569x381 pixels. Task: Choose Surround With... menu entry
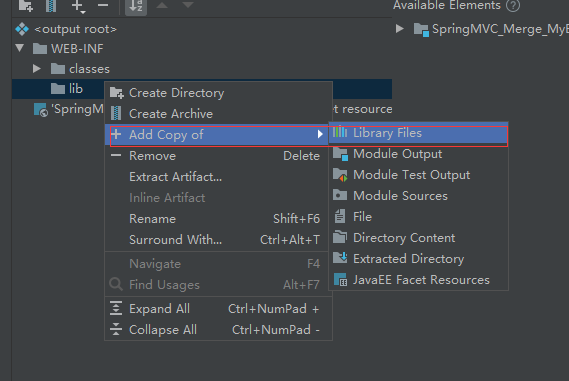218,240
